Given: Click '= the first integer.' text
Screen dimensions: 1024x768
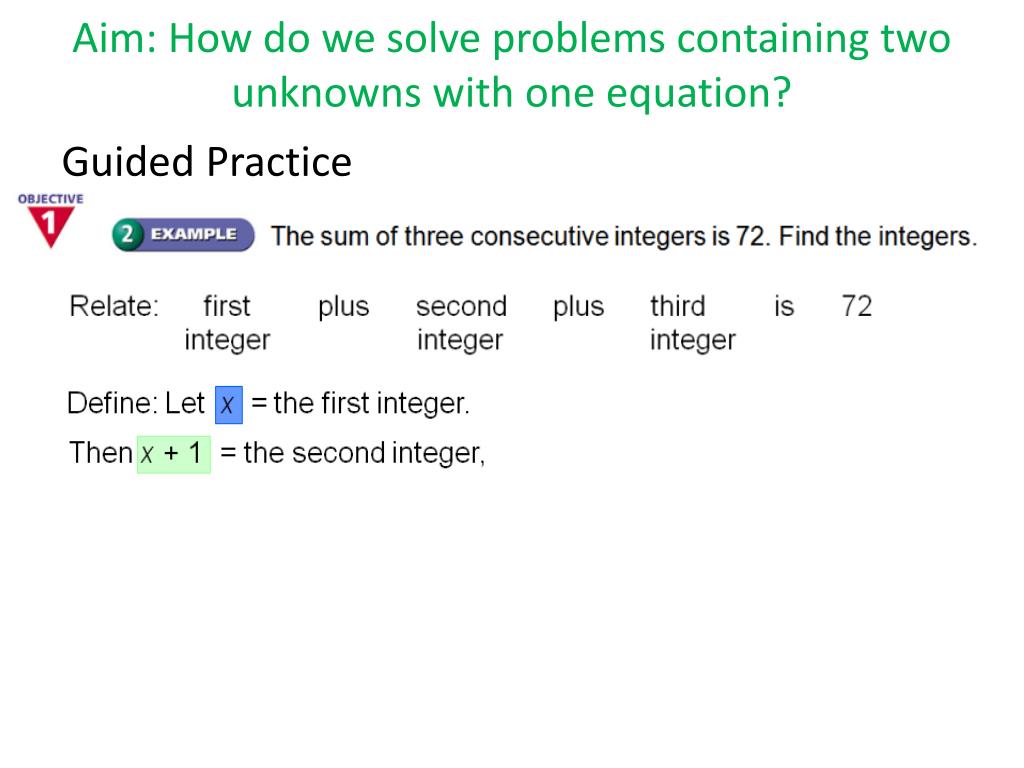Looking at the screenshot, I should click(360, 404).
